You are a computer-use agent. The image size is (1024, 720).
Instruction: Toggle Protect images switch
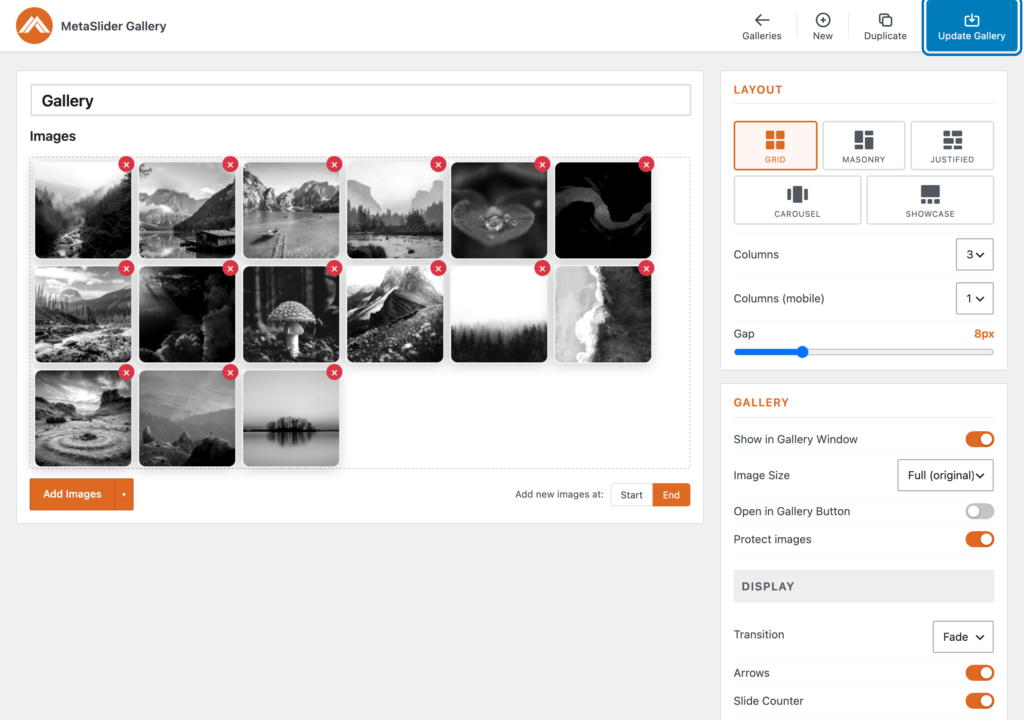click(x=980, y=539)
